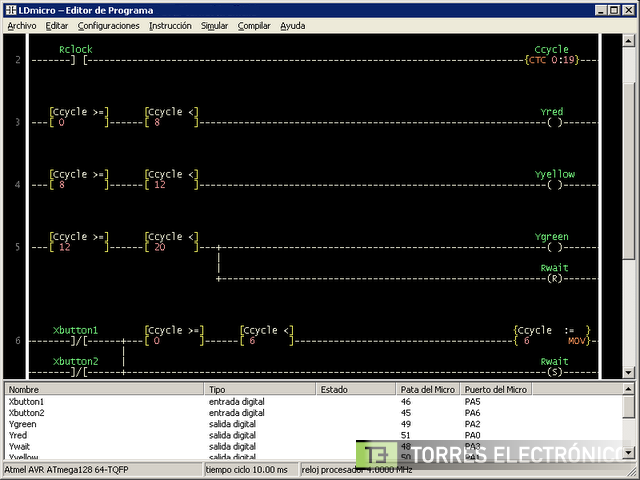Select the Xbutton1 row in I/O list
Image resolution: width=640 pixels, height=480 pixels.
click(313, 402)
